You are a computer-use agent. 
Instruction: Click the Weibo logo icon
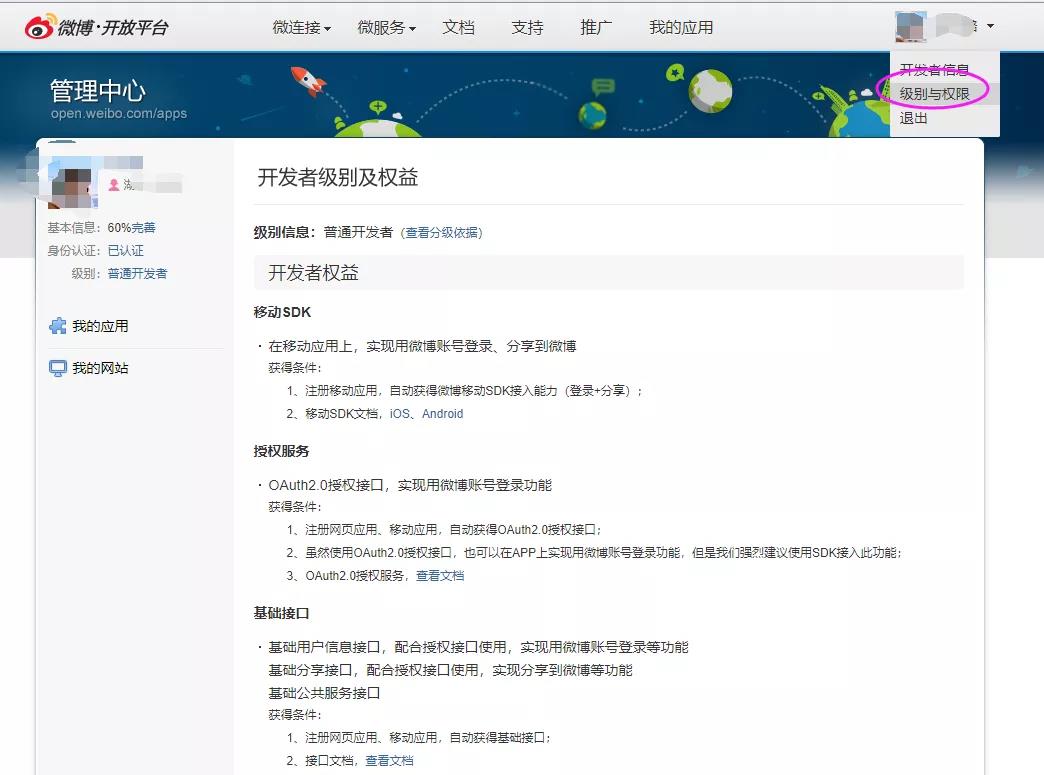click(x=39, y=27)
